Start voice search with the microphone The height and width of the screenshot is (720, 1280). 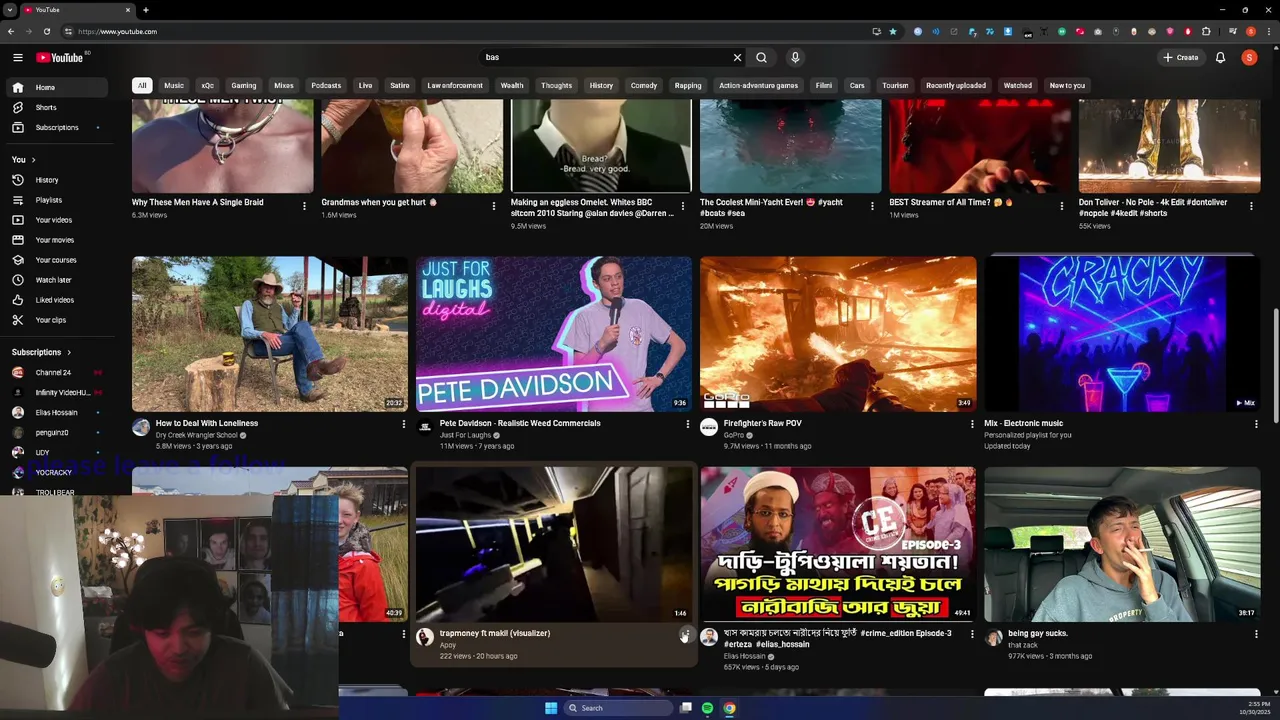click(795, 57)
